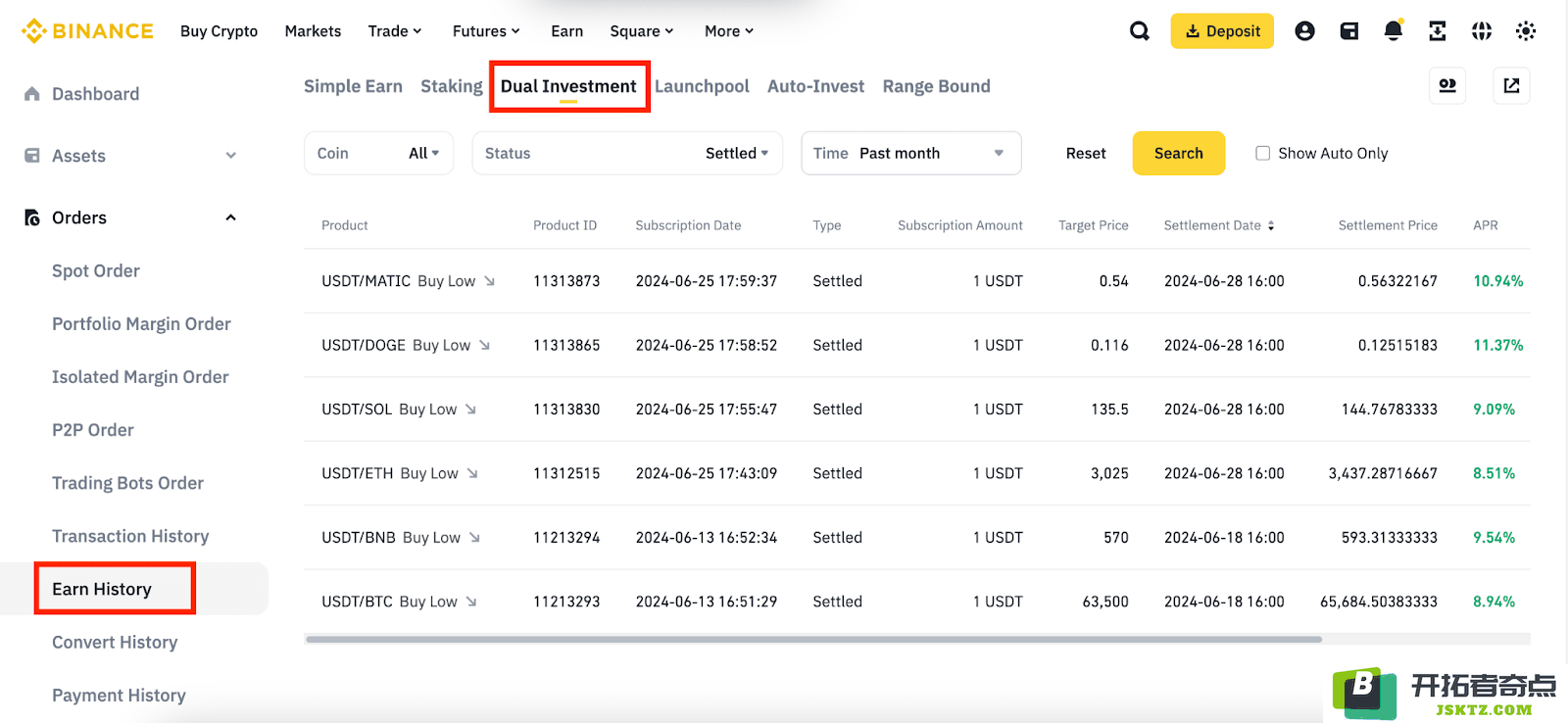Open P2P Order in sidebar
Screen dimensions: 1568x723
click(x=93, y=430)
